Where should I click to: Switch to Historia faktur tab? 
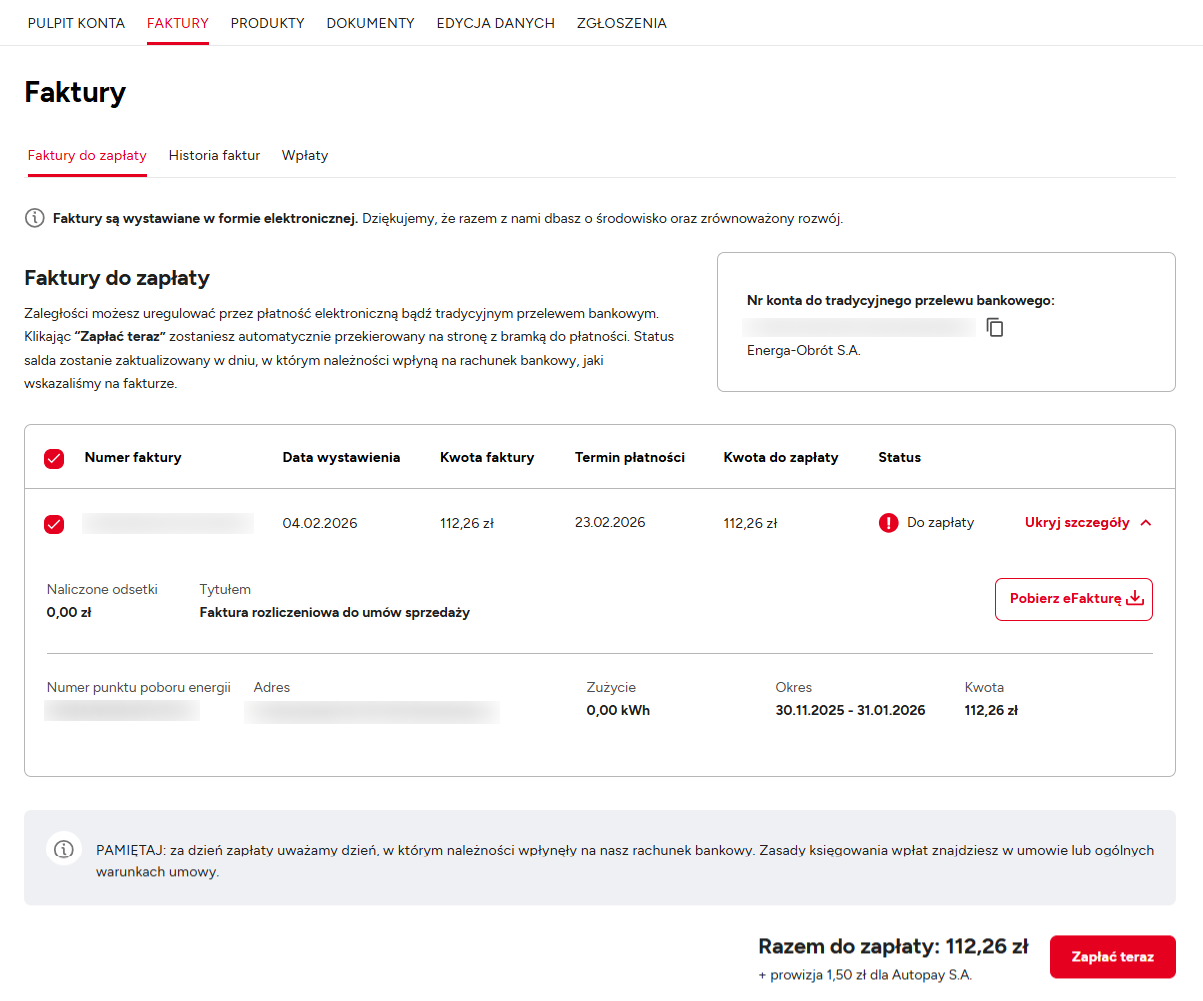point(214,156)
